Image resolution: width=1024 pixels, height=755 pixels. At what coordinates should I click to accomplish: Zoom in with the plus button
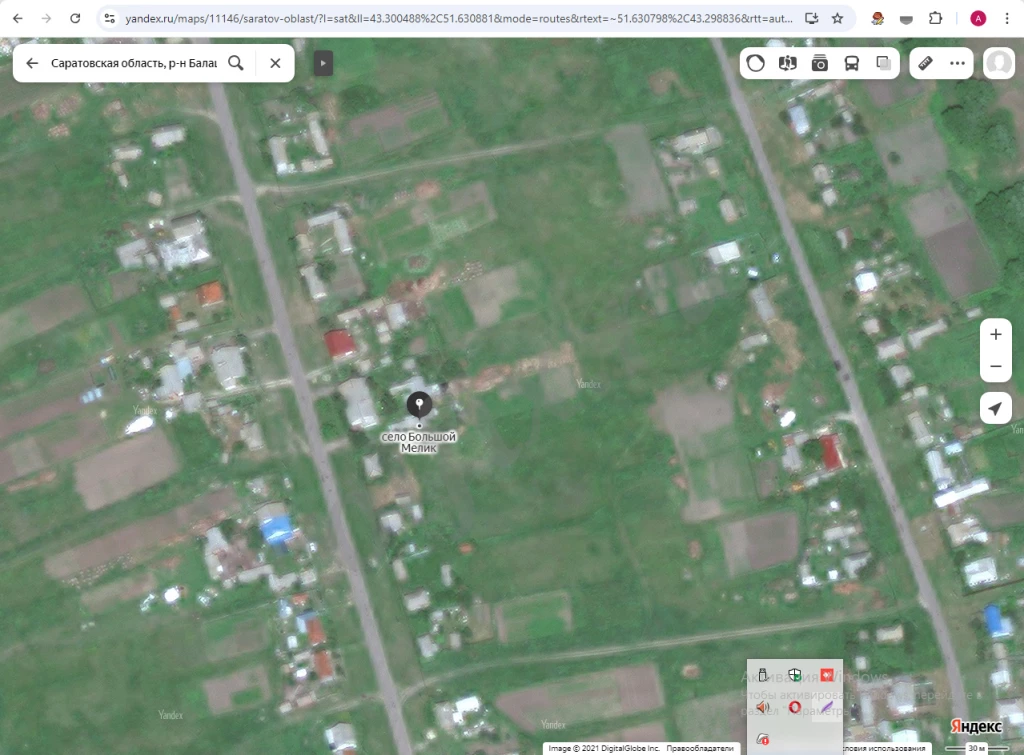click(996, 335)
